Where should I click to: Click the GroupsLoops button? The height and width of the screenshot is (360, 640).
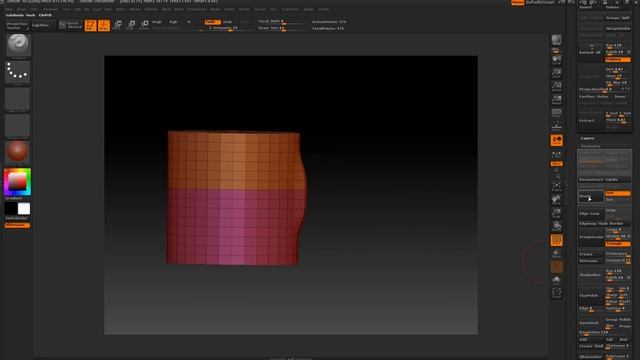(591, 237)
